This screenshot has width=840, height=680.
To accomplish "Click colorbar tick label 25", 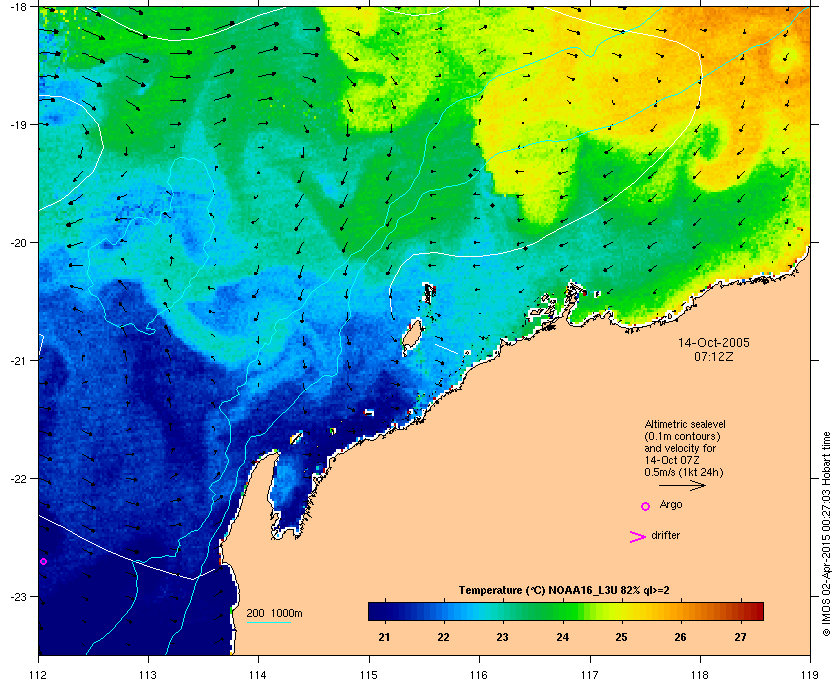I will (621, 637).
